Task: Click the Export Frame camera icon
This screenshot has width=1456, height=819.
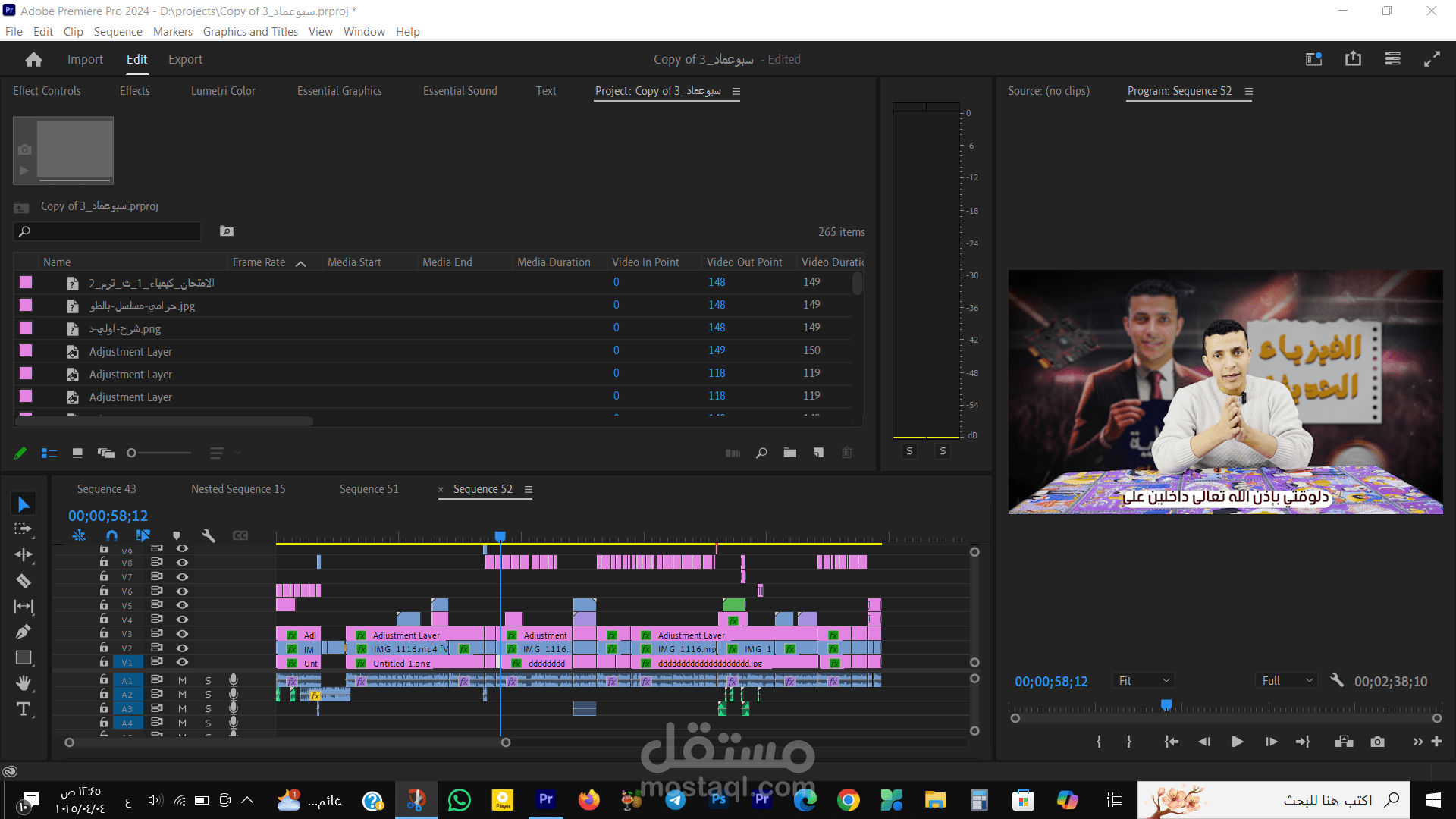Action: pyautogui.click(x=1377, y=742)
